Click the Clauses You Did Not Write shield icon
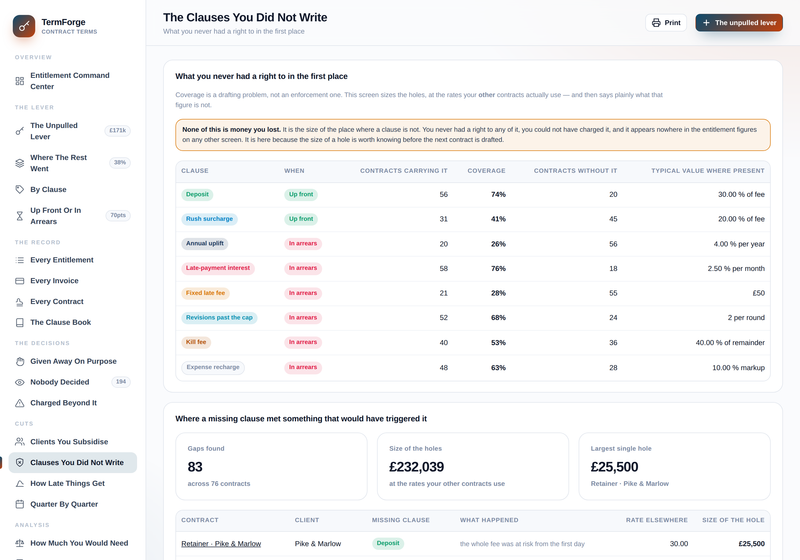Image resolution: width=800 pixels, height=560 pixels. click(19, 463)
